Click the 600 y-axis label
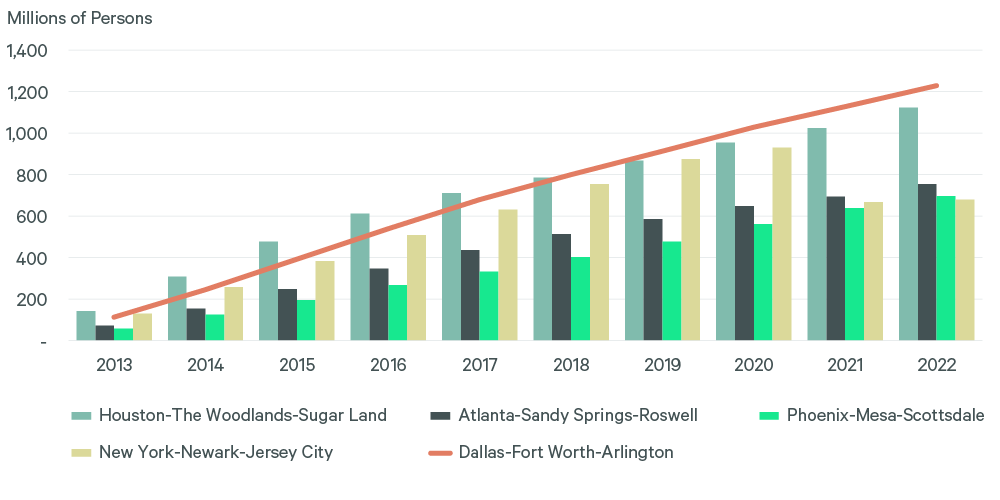Image resolution: width=1000 pixels, height=500 pixels. click(x=34, y=216)
